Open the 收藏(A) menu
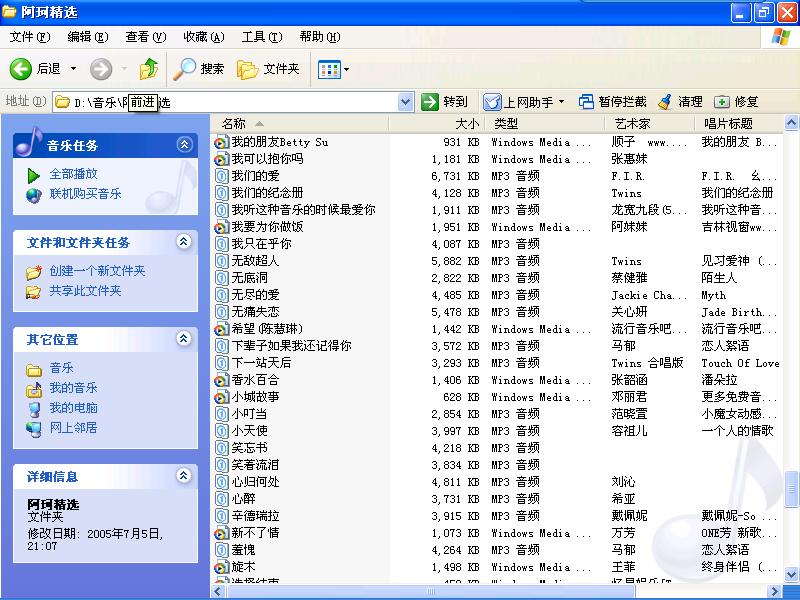This screenshot has height=600, width=800. pyautogui.click(x=203, y=37)
